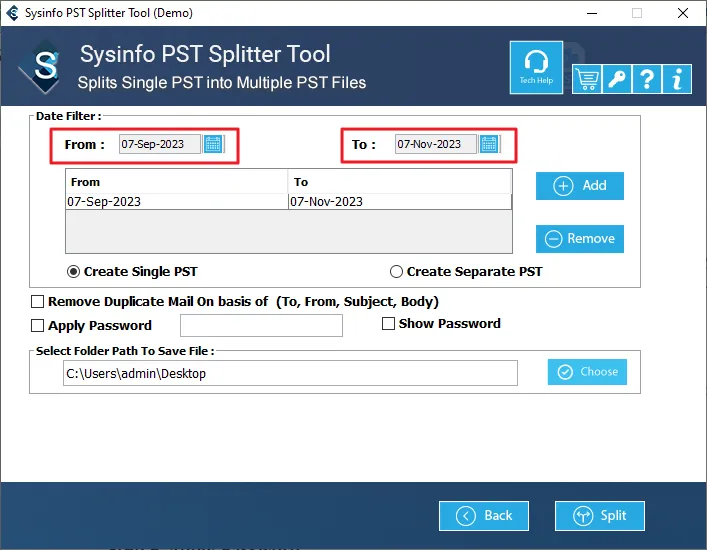Screen dimensions: 707x550
Task: Select the 07-Nov-2023 To table cell
Action: [400, 202]
